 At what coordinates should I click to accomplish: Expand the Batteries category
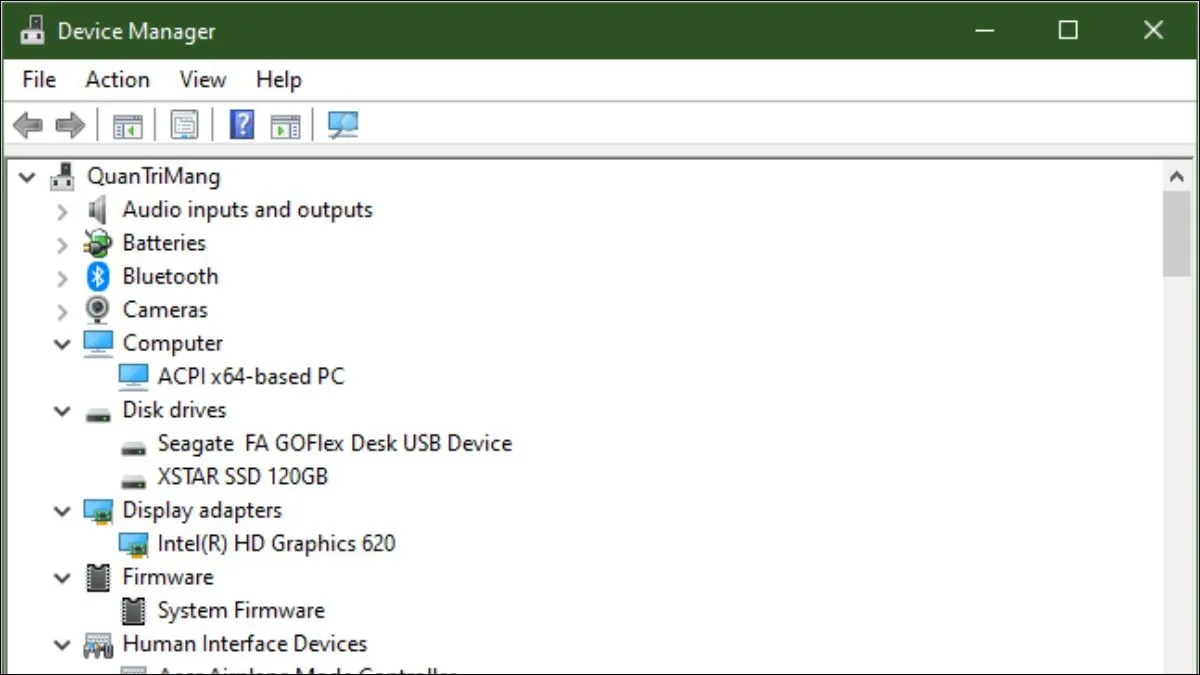62,244
